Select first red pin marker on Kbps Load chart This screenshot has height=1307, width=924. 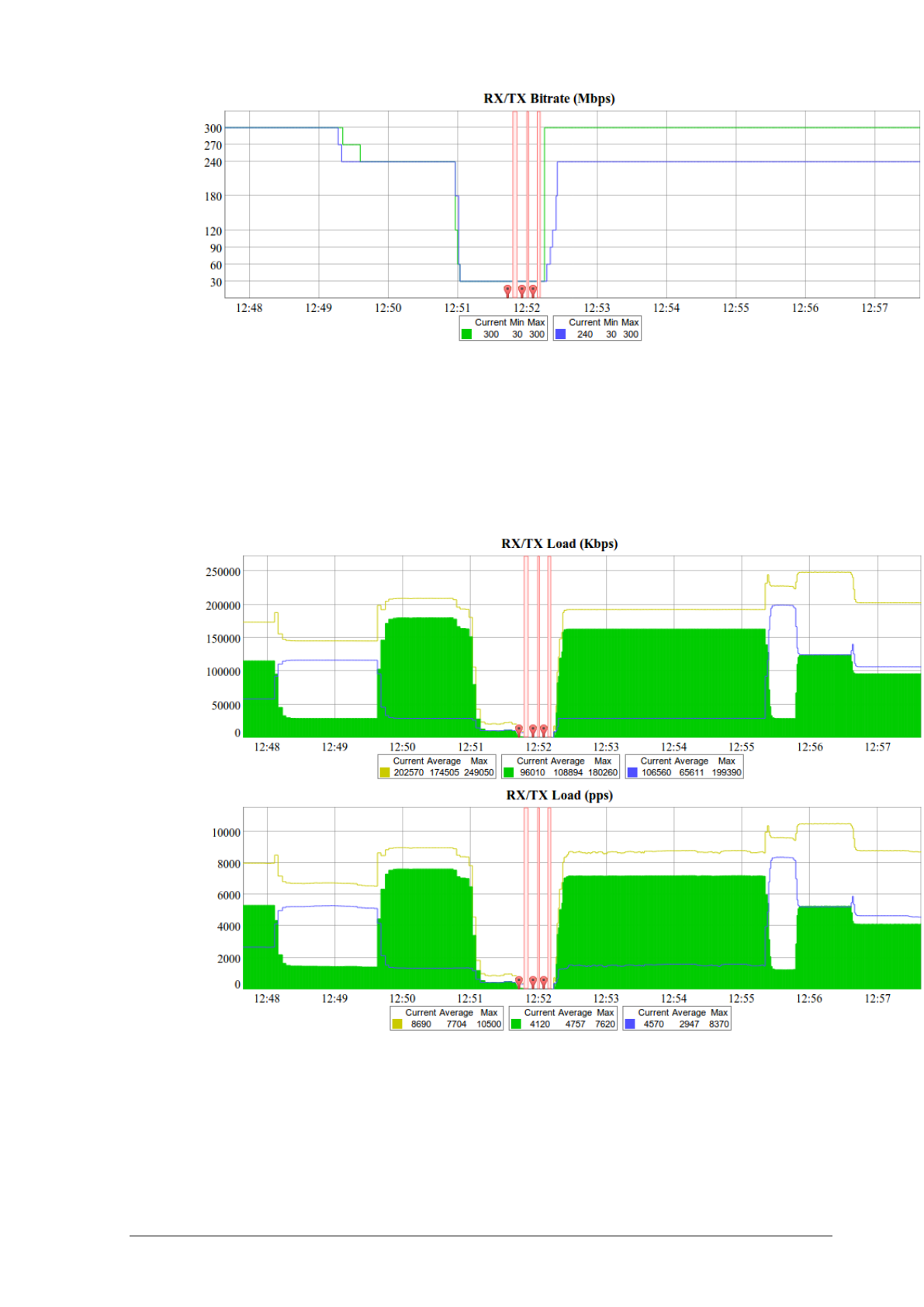[x=519, y=730]
